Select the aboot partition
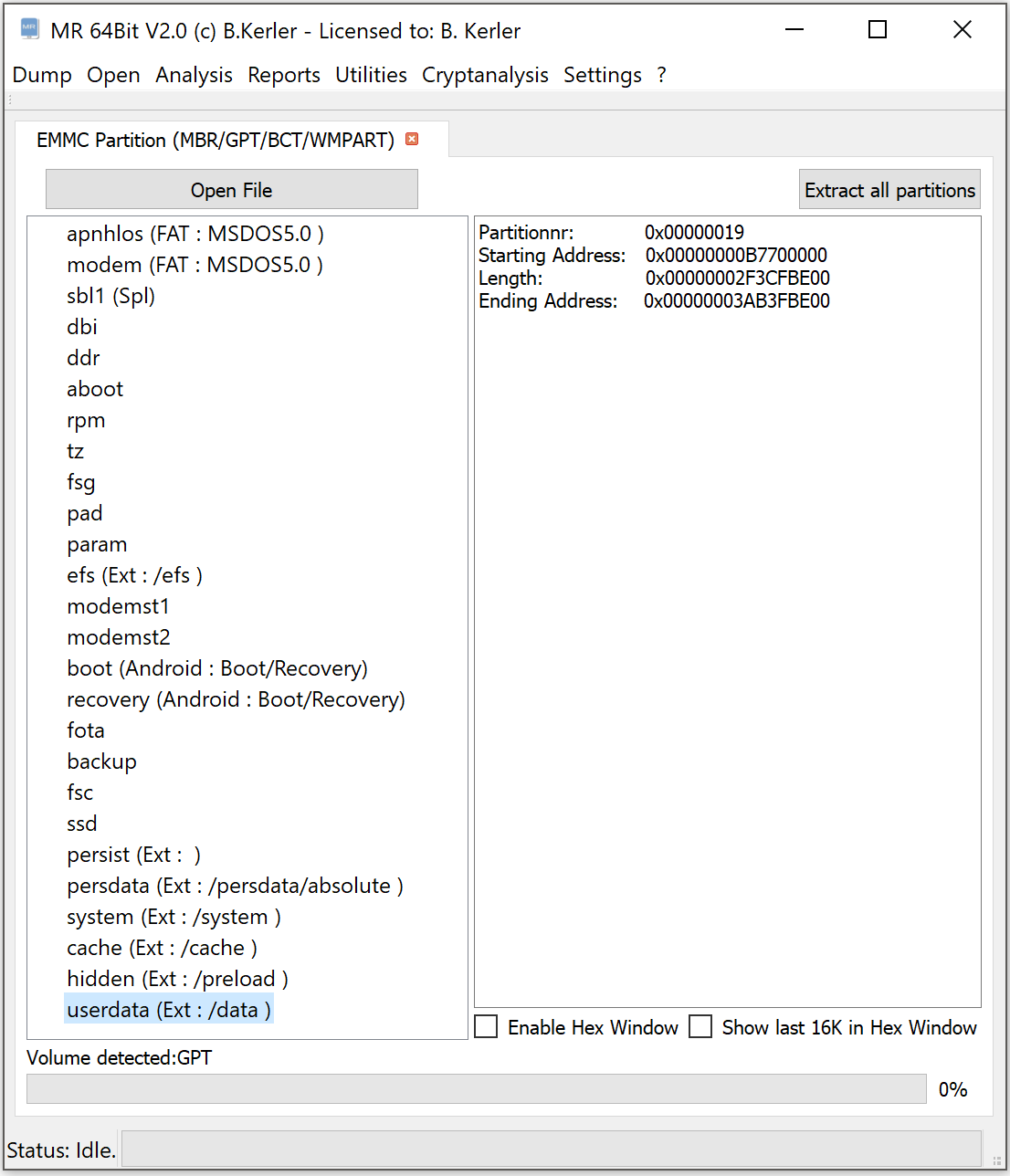This screenshot has width=1010, height=1176. (x=95, y=389)
